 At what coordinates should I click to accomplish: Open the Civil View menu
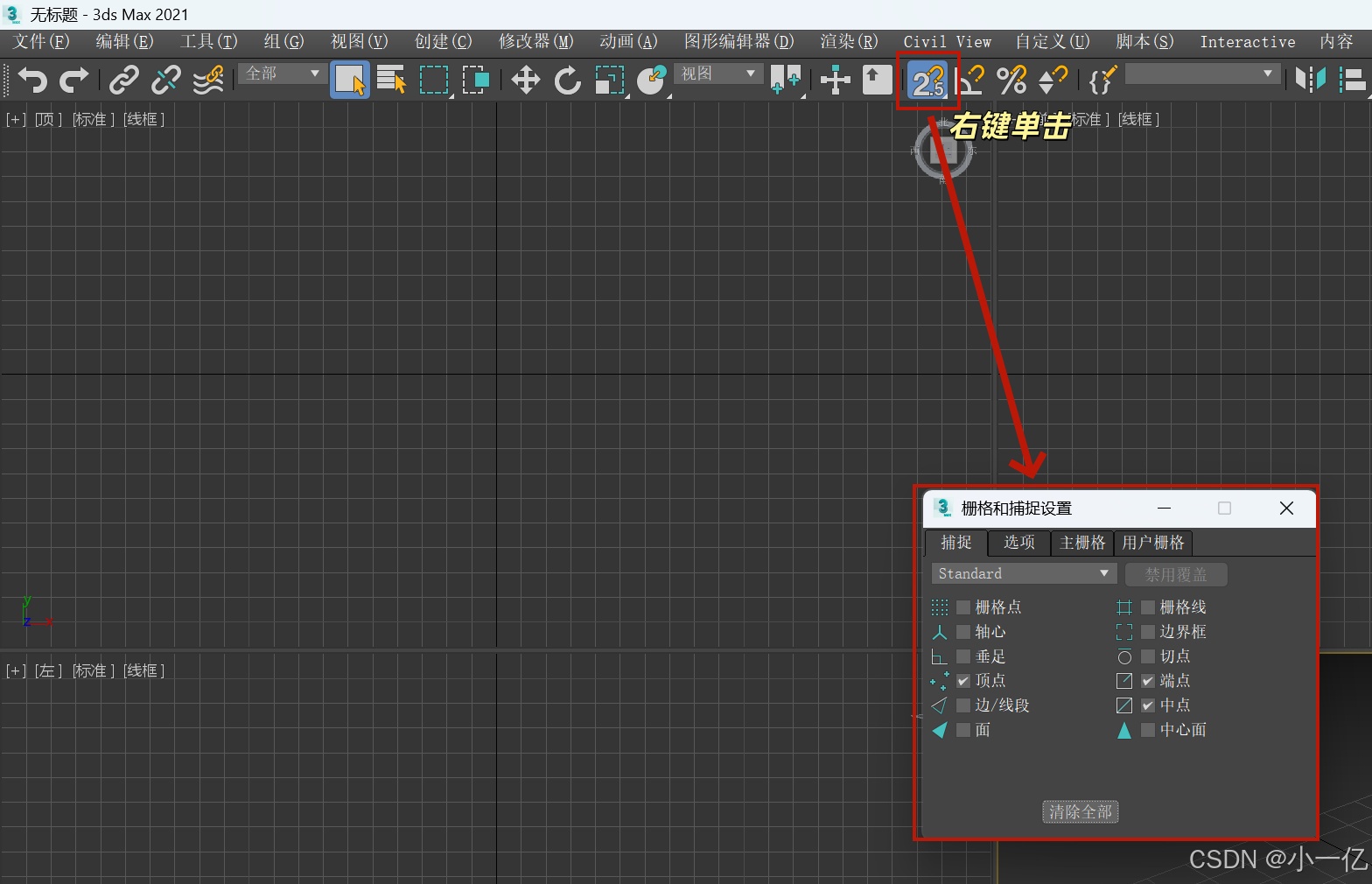pos(947,41)
